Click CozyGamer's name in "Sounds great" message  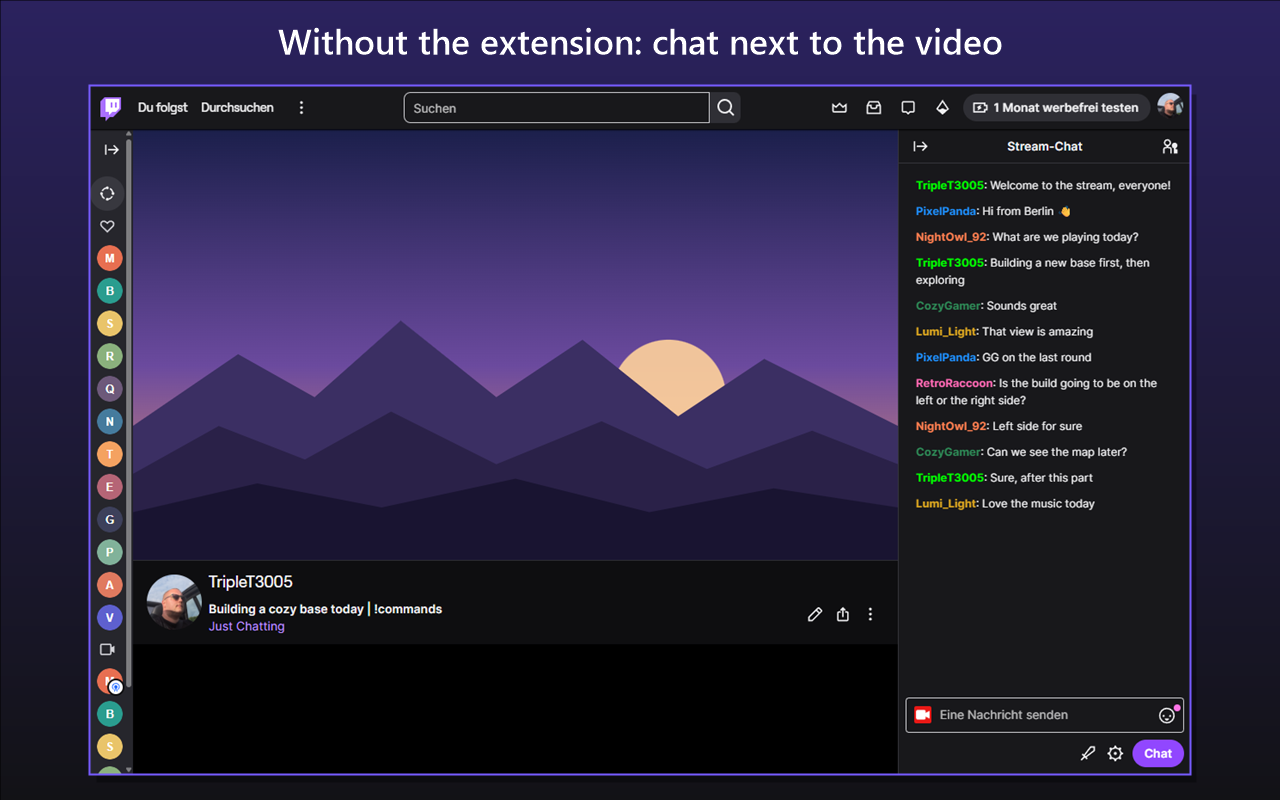949,306
